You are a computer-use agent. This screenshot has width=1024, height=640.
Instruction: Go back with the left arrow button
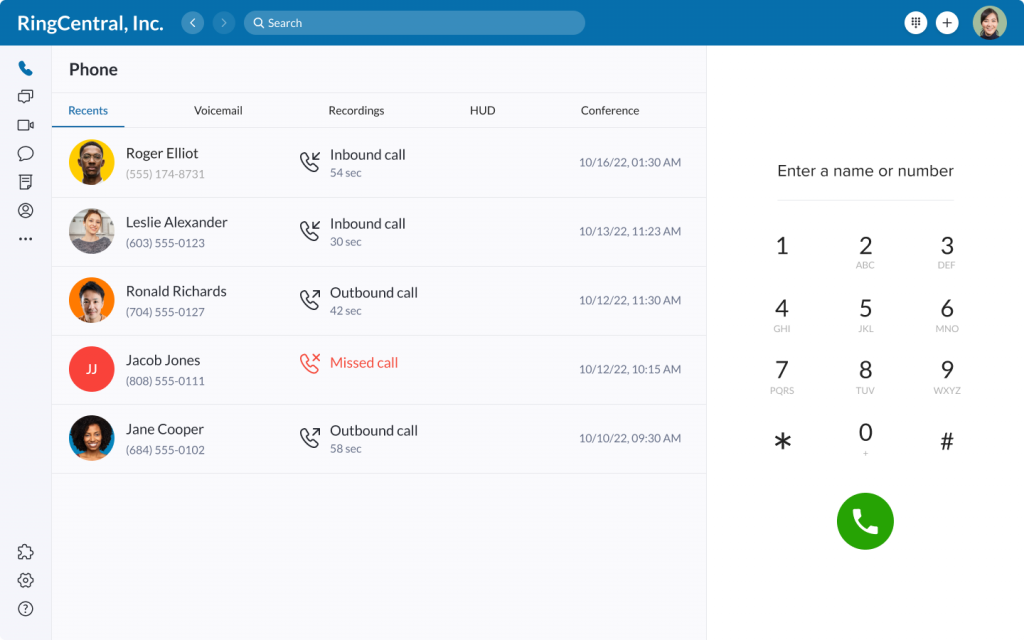[x=192, y=23]
